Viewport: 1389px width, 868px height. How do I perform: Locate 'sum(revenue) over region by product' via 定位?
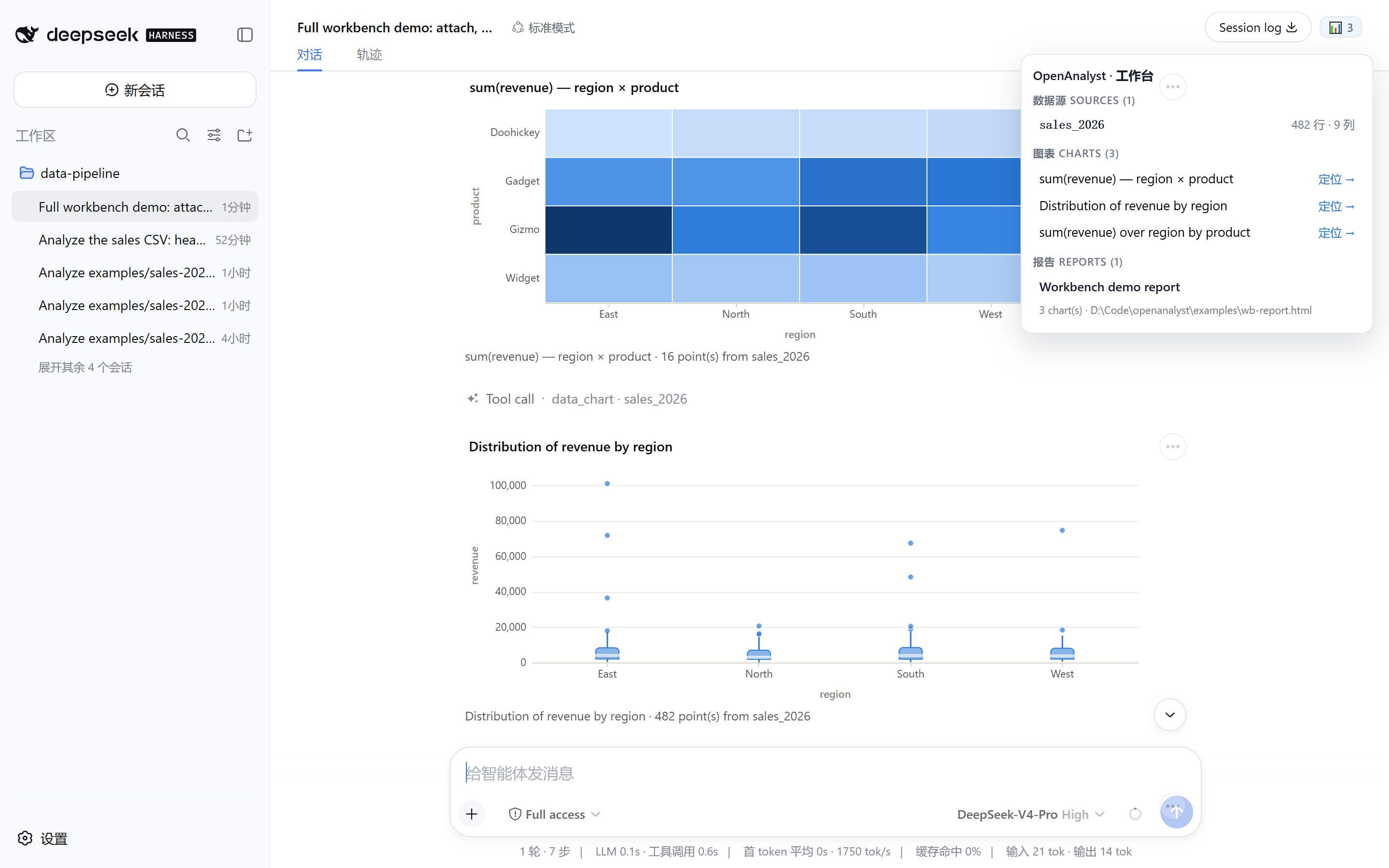[x=1336, y=232]
